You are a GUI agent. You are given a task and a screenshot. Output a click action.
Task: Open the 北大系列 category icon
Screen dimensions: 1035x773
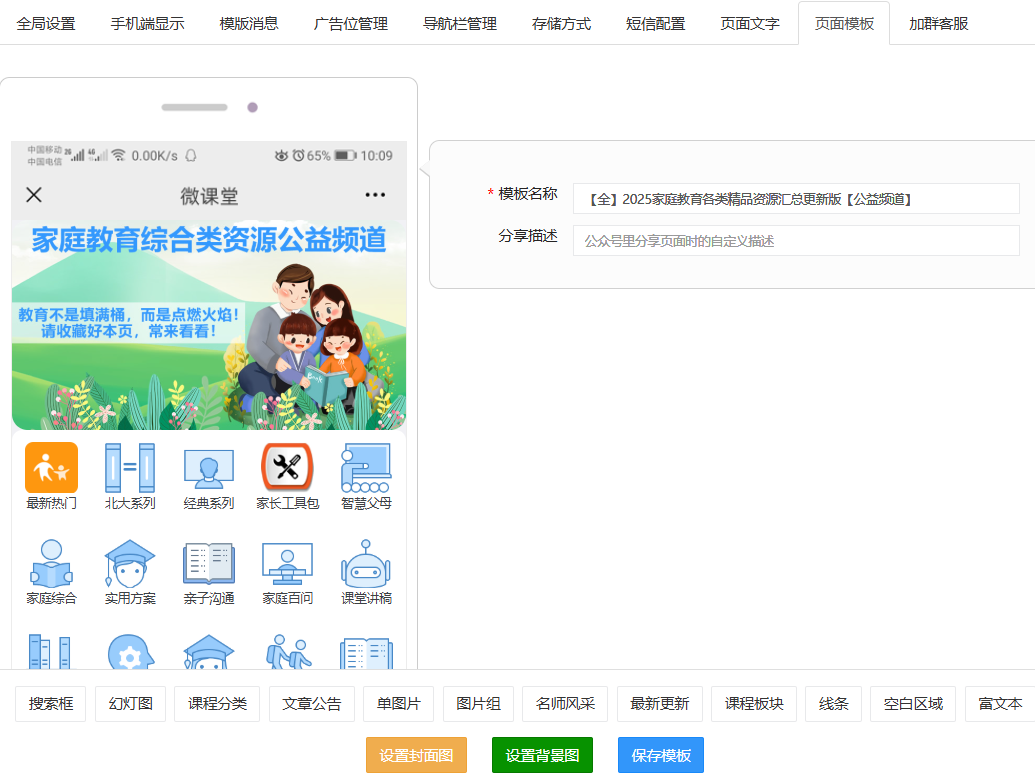(130, 468)
